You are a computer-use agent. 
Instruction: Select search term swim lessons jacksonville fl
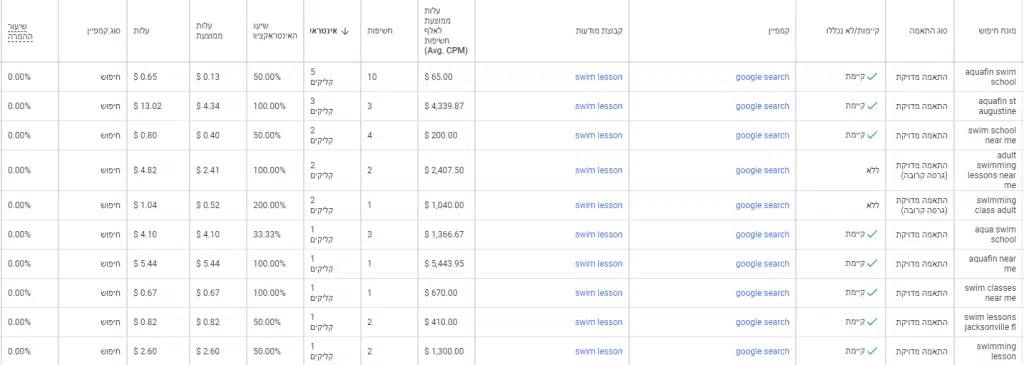990,322
